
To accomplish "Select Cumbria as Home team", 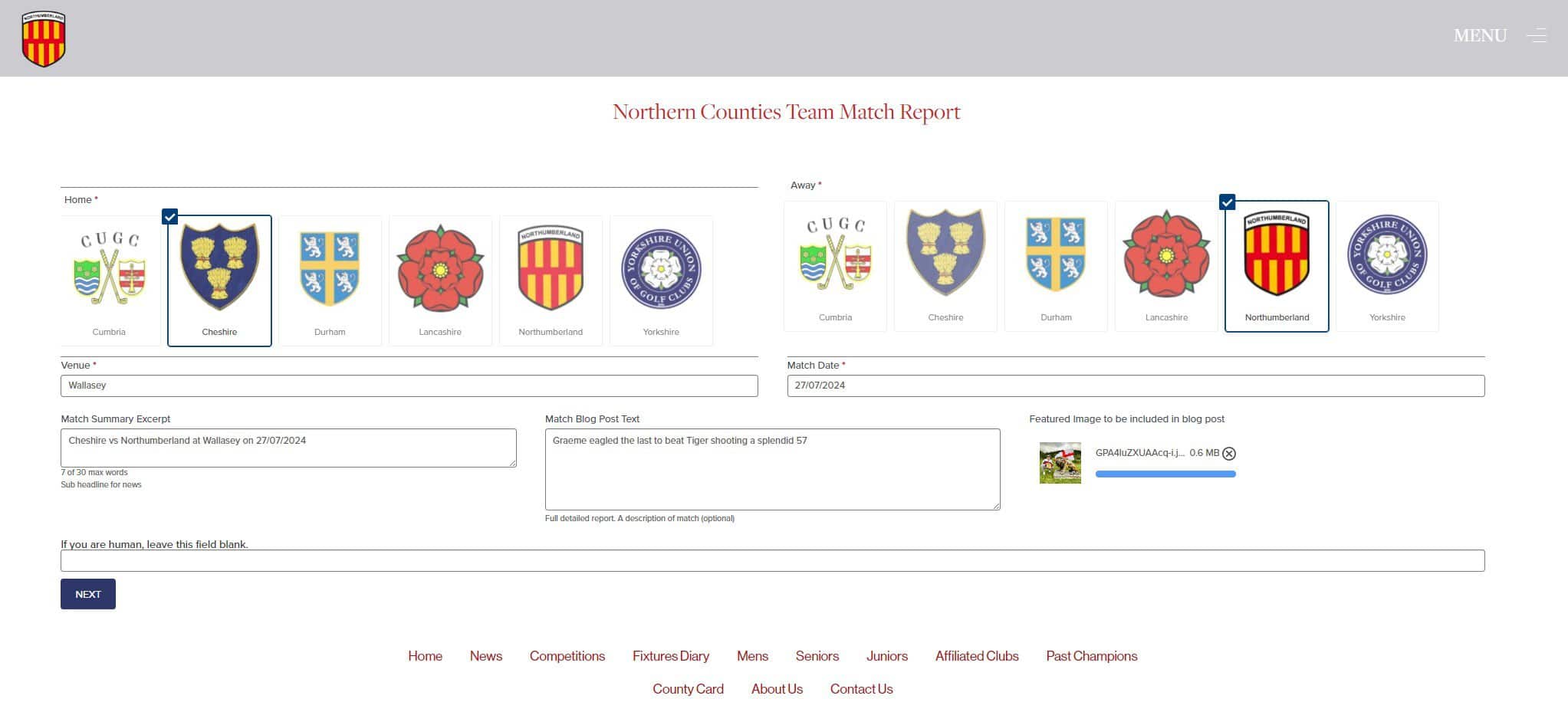I will (109, 281).
